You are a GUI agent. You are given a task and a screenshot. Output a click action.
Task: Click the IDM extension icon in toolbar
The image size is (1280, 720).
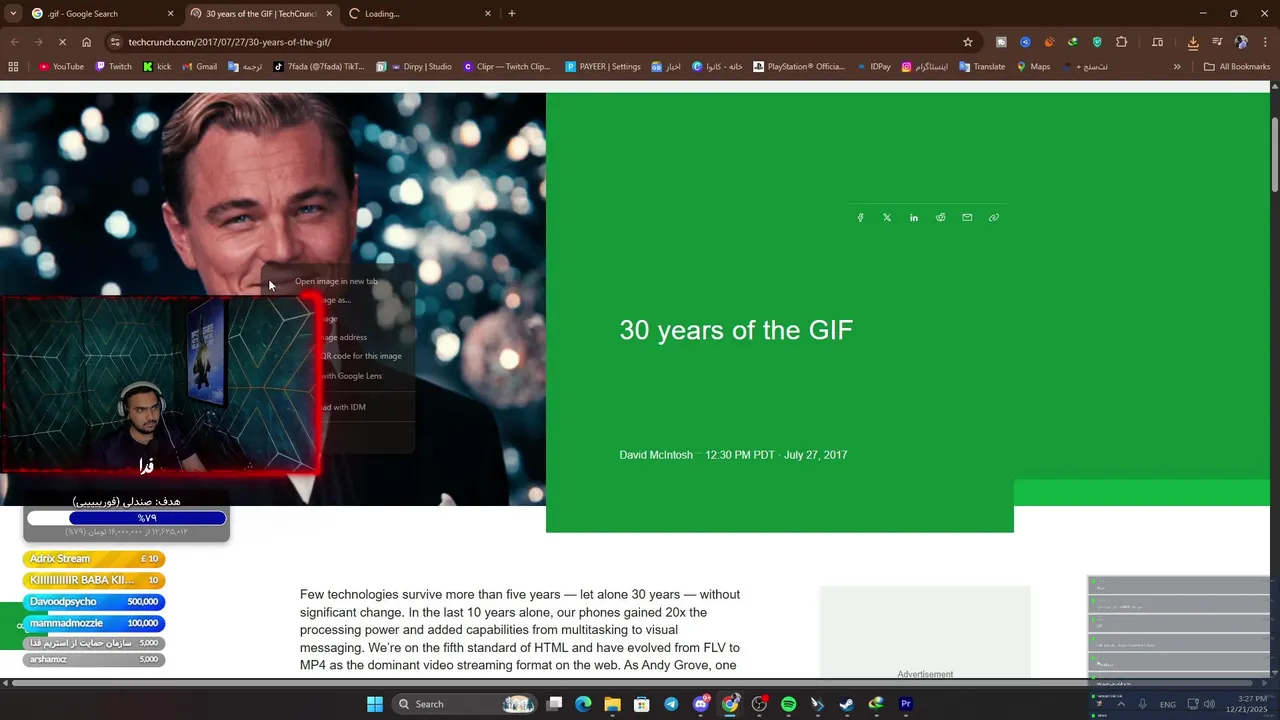click(x=1073, y=42)
